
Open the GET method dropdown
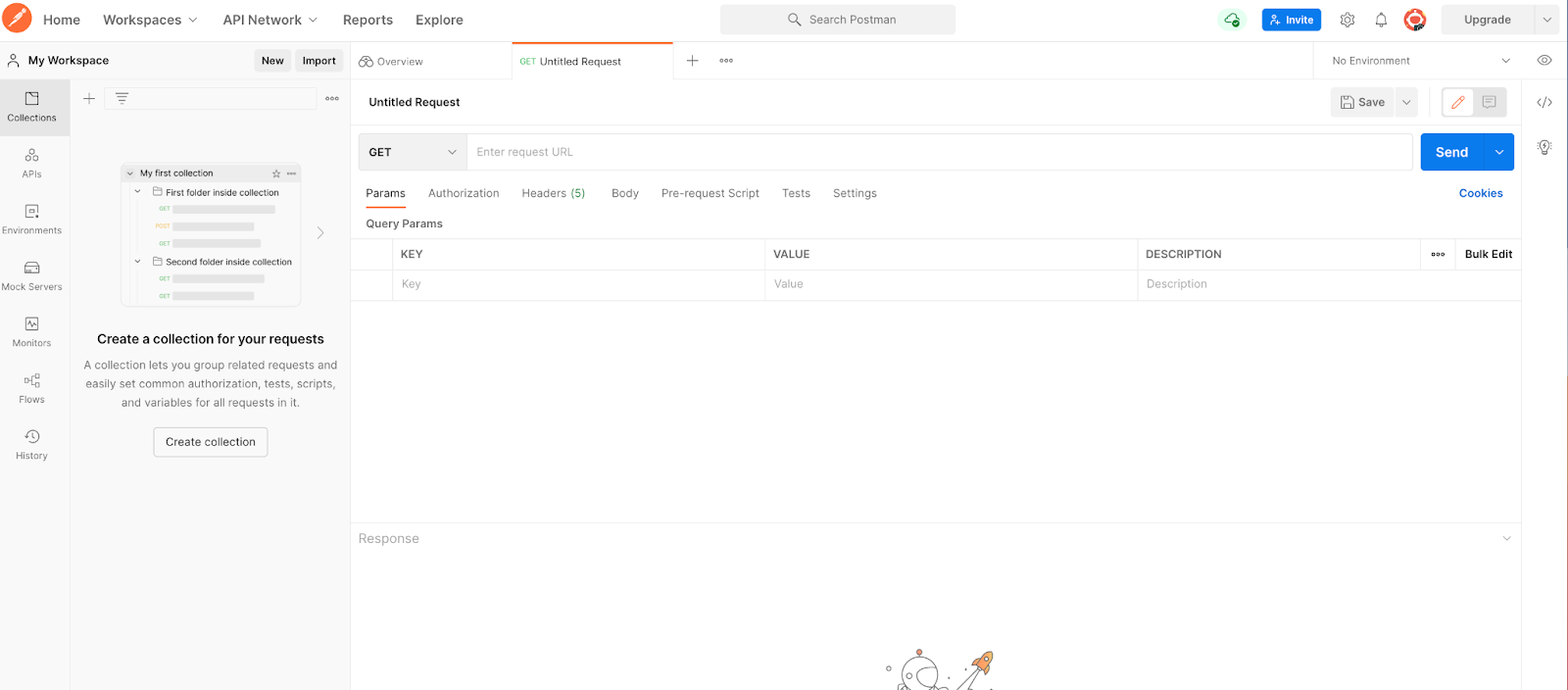(x=413, y=152)
